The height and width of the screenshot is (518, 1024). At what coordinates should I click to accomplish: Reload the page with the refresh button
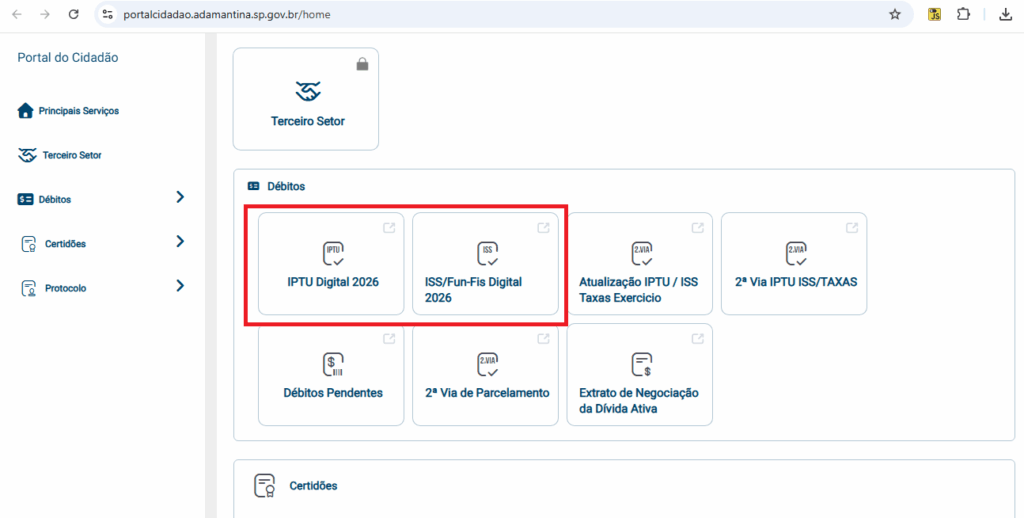(73, 15)
